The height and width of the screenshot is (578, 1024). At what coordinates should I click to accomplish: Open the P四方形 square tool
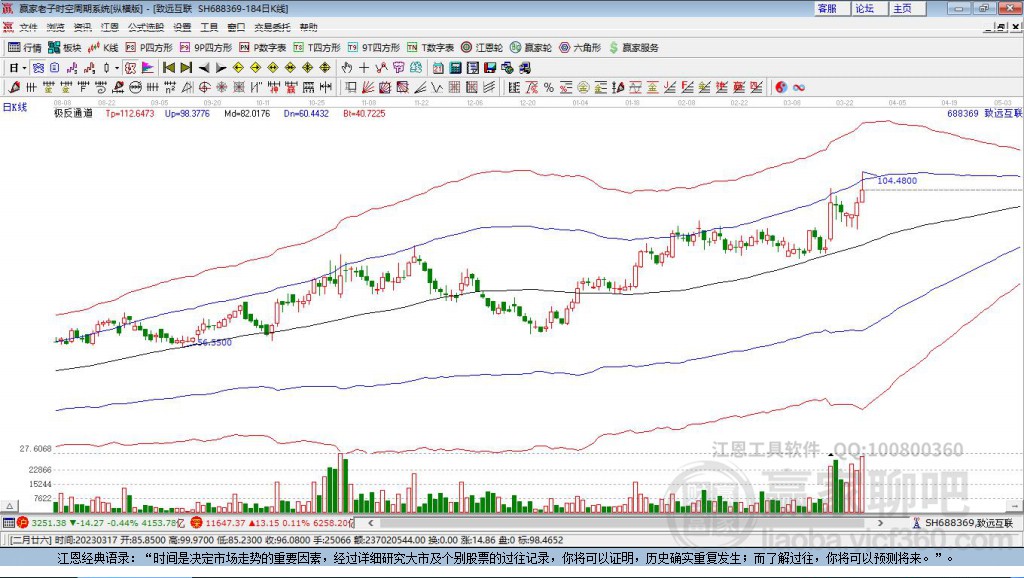point(149,48)
